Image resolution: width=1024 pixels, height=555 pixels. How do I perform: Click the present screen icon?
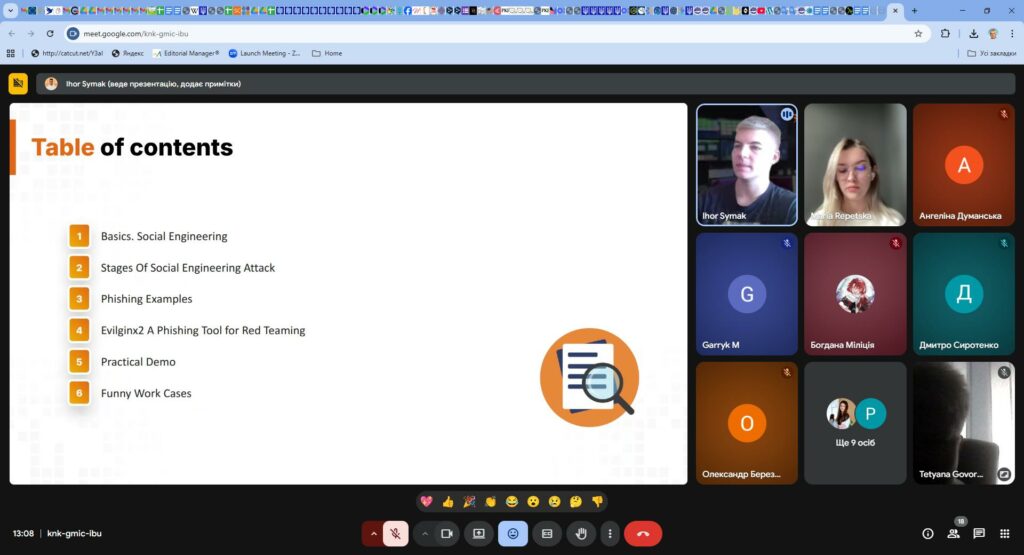(x=479, y=534)
